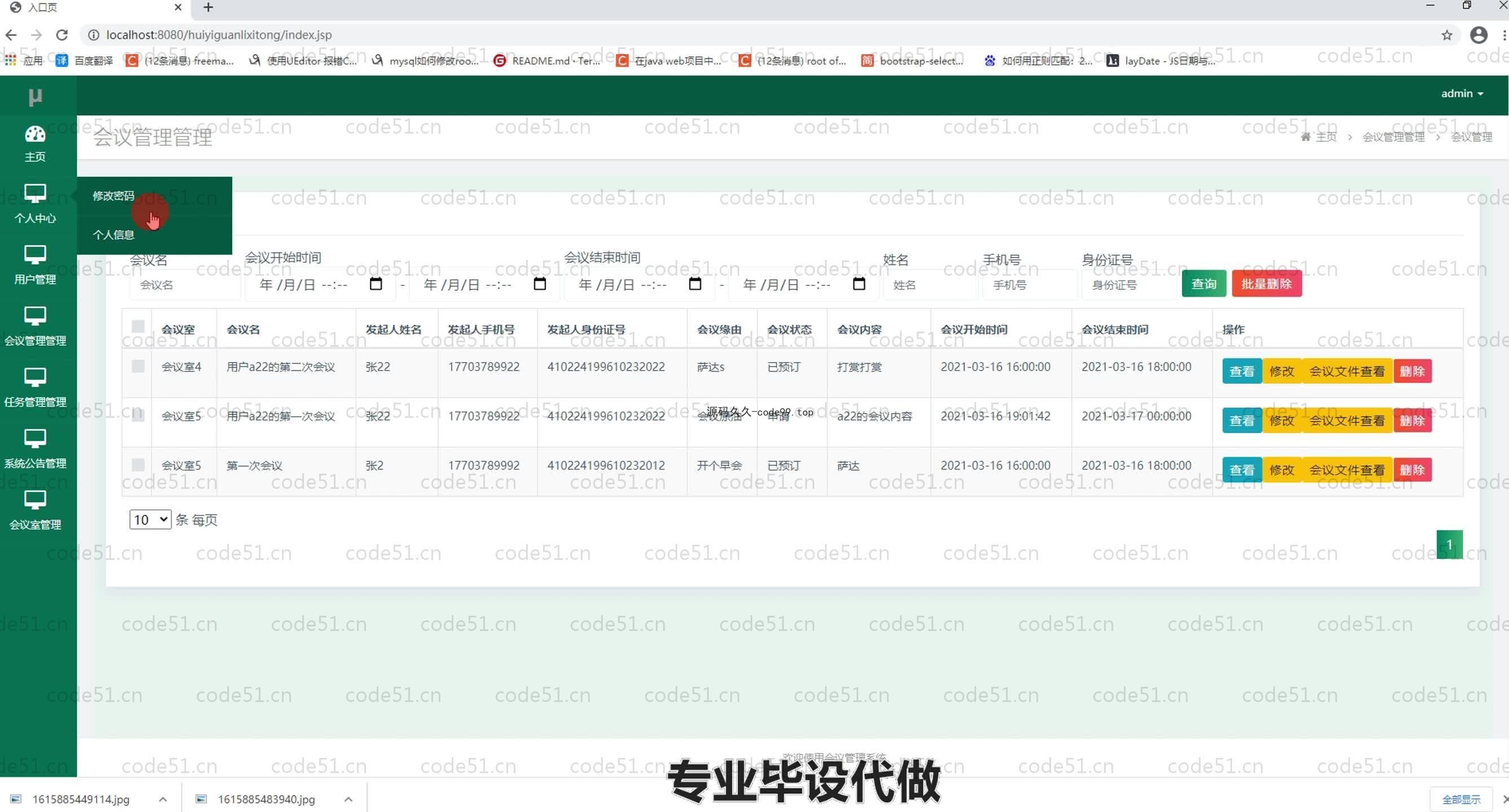
Task: Open the 主页 dashboard icon in sidebar
Action: click(x=34, y=134)
